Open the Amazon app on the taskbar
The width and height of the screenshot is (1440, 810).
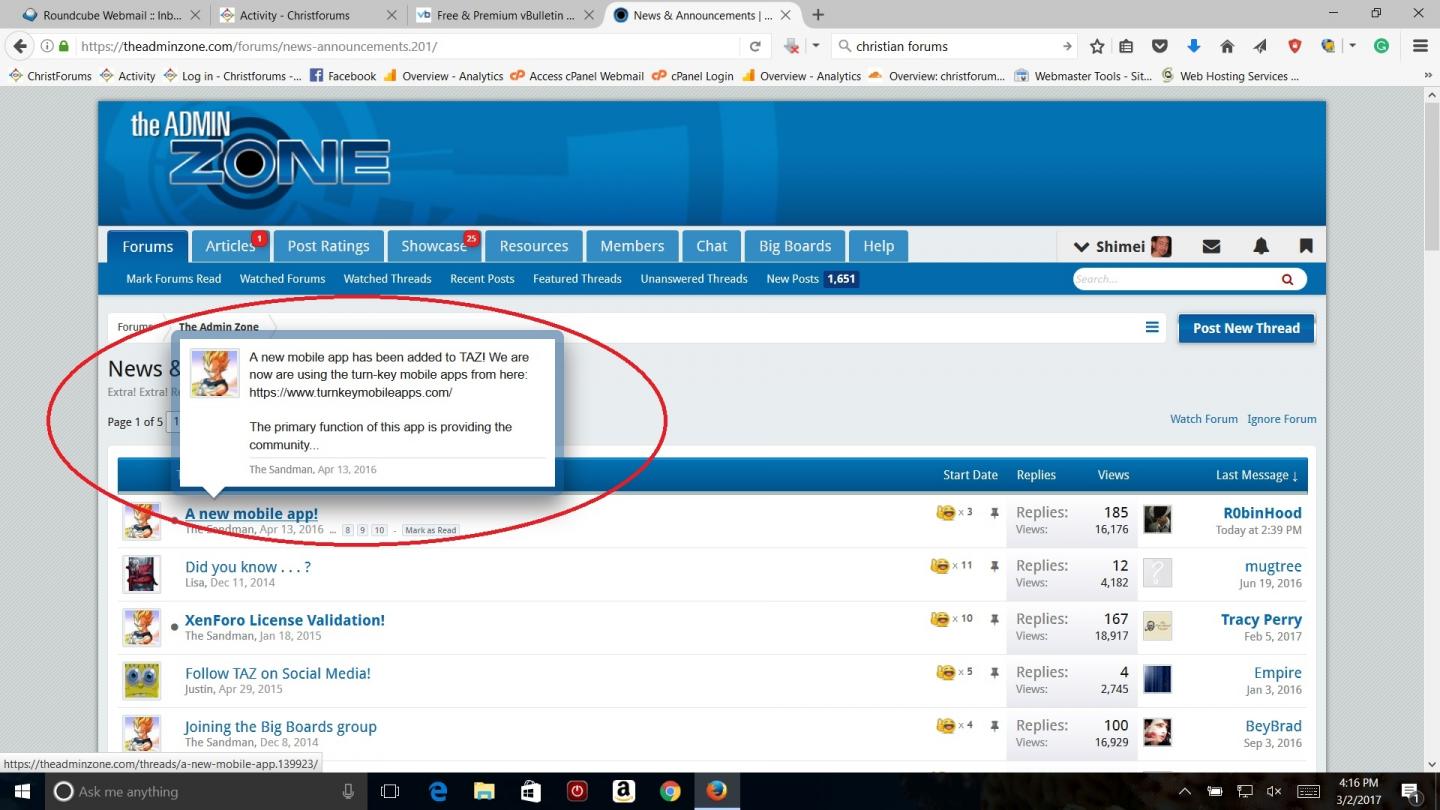tap(623, 791)
